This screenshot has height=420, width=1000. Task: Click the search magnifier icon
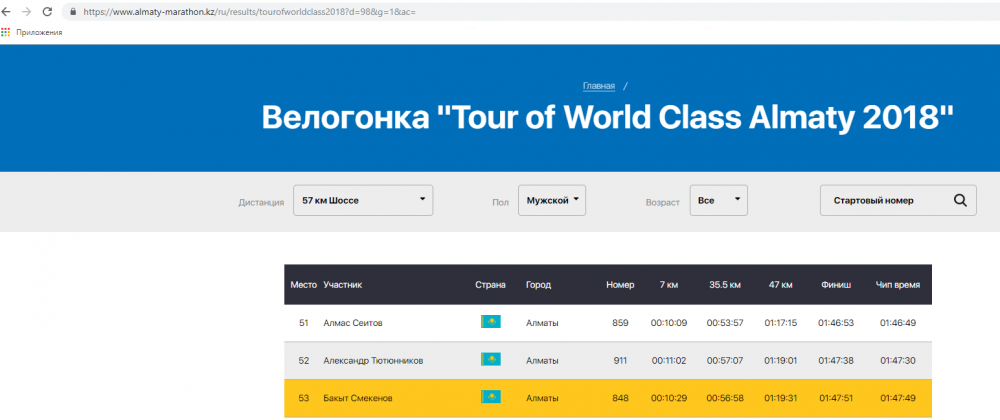click(x=960, y=200)
